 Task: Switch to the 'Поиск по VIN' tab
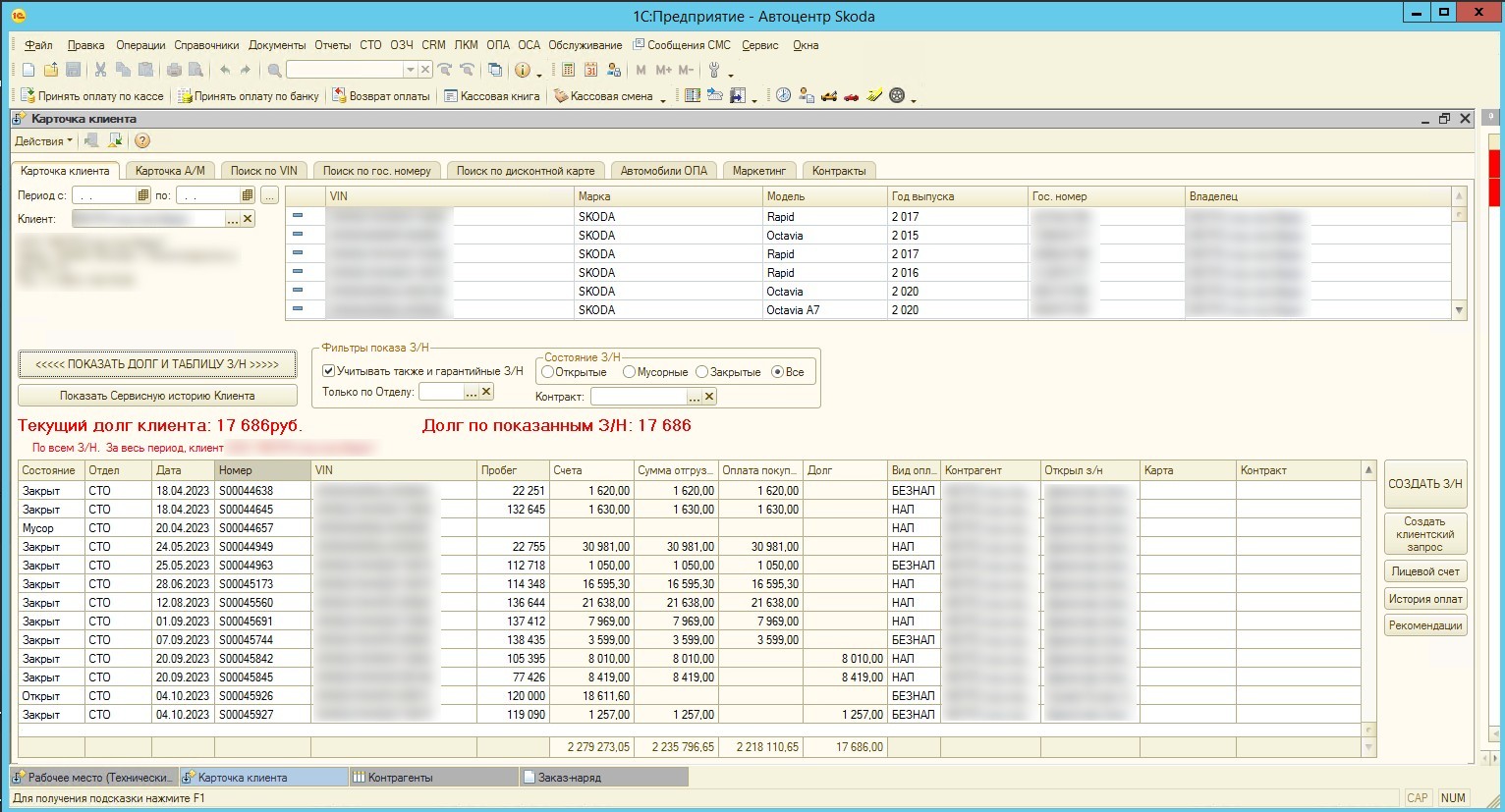coord(263,171)
